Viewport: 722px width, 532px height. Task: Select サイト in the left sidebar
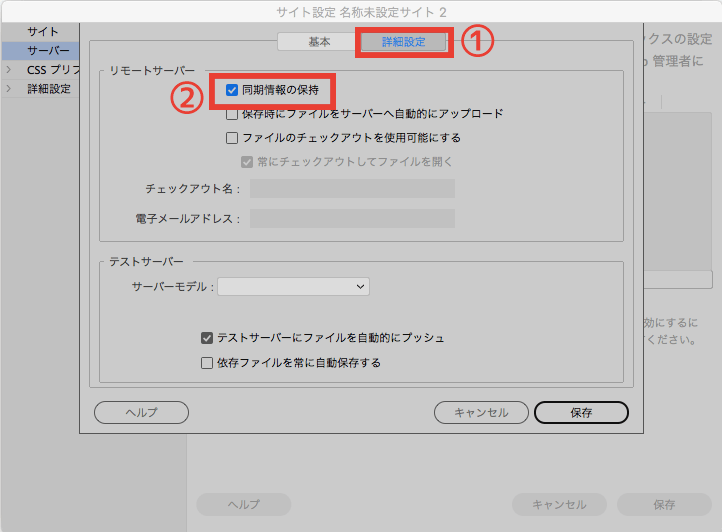42,32
